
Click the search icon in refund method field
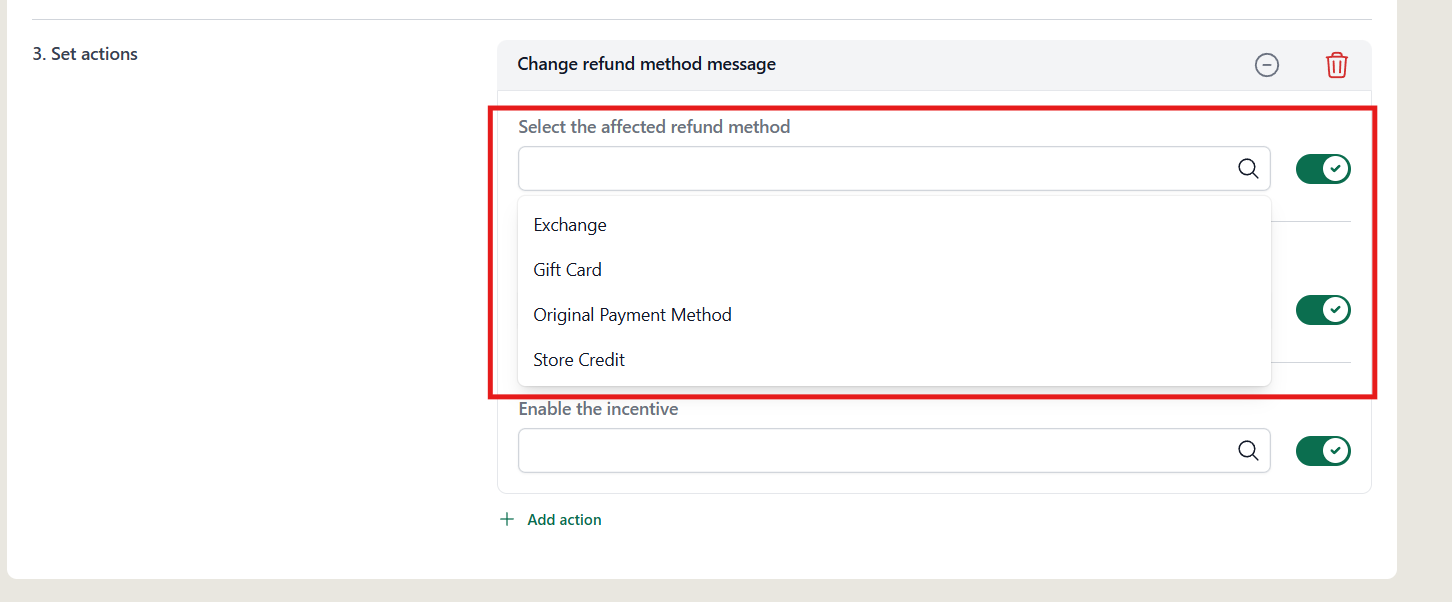click(1248, 169)
